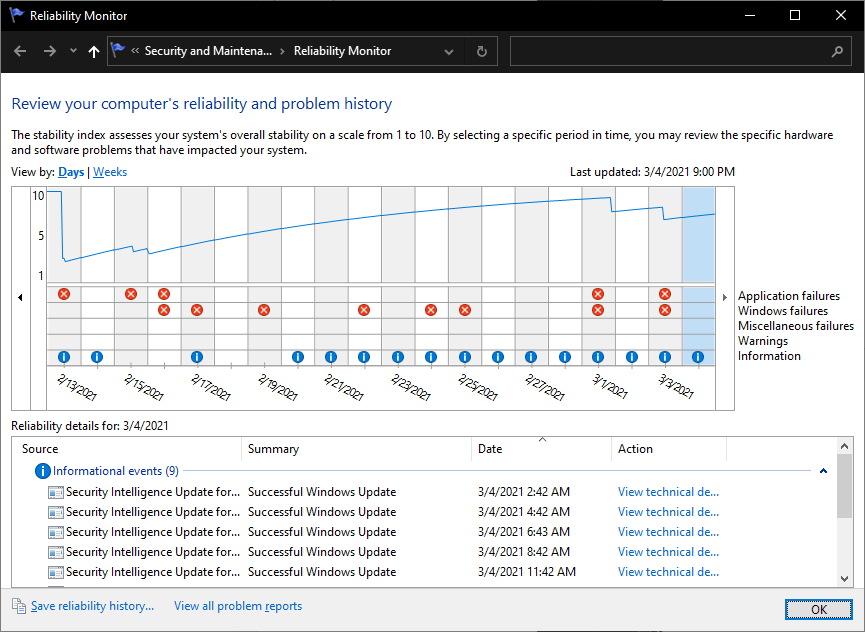Click View technical details for the 2:42 AM update
The width and height of the screenshot is (865, 632).
coord(668,491)
